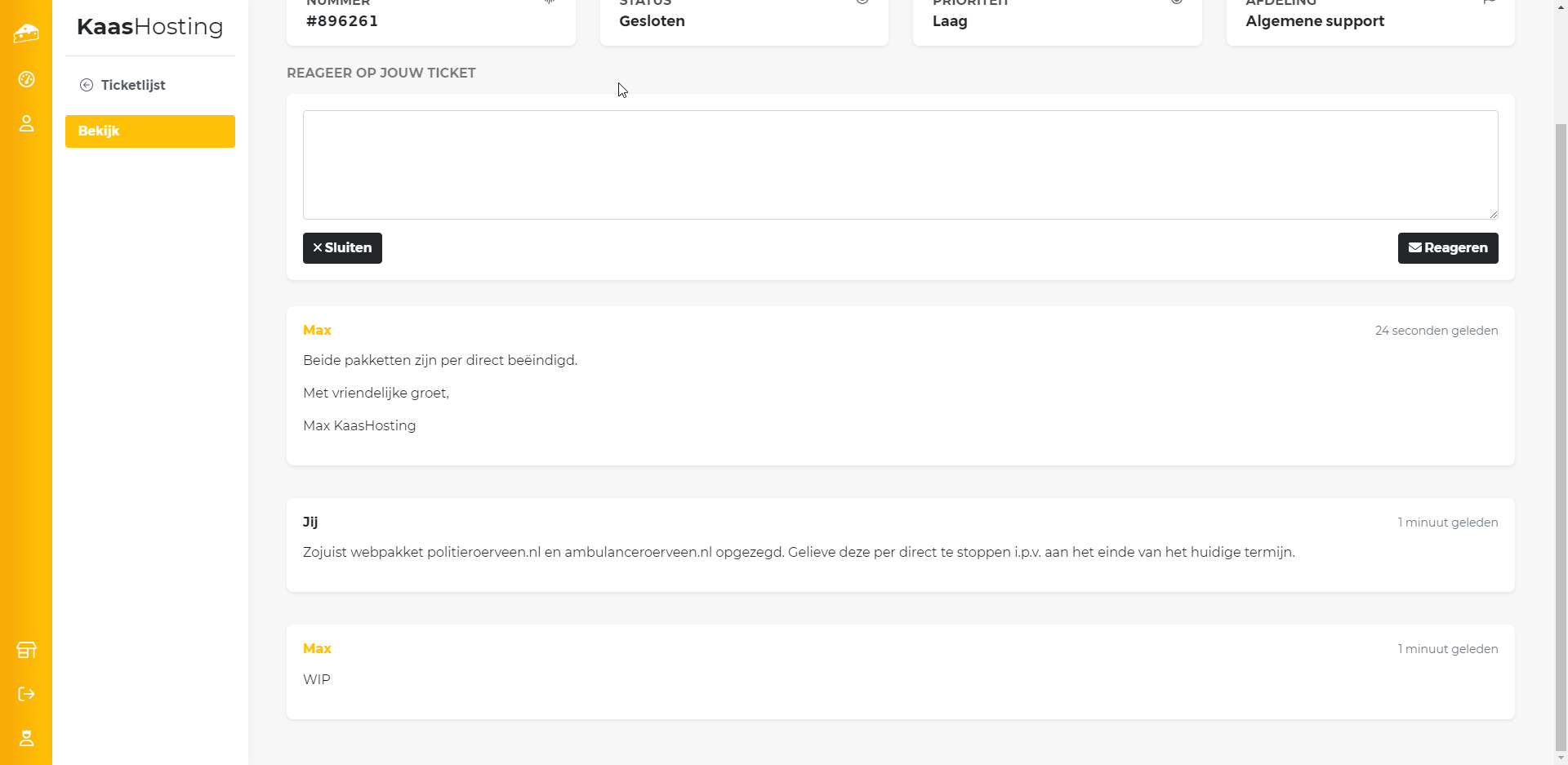Open the user profile icon in sidebar
This screenshot has width=1568, height=765.
(26, 123)
